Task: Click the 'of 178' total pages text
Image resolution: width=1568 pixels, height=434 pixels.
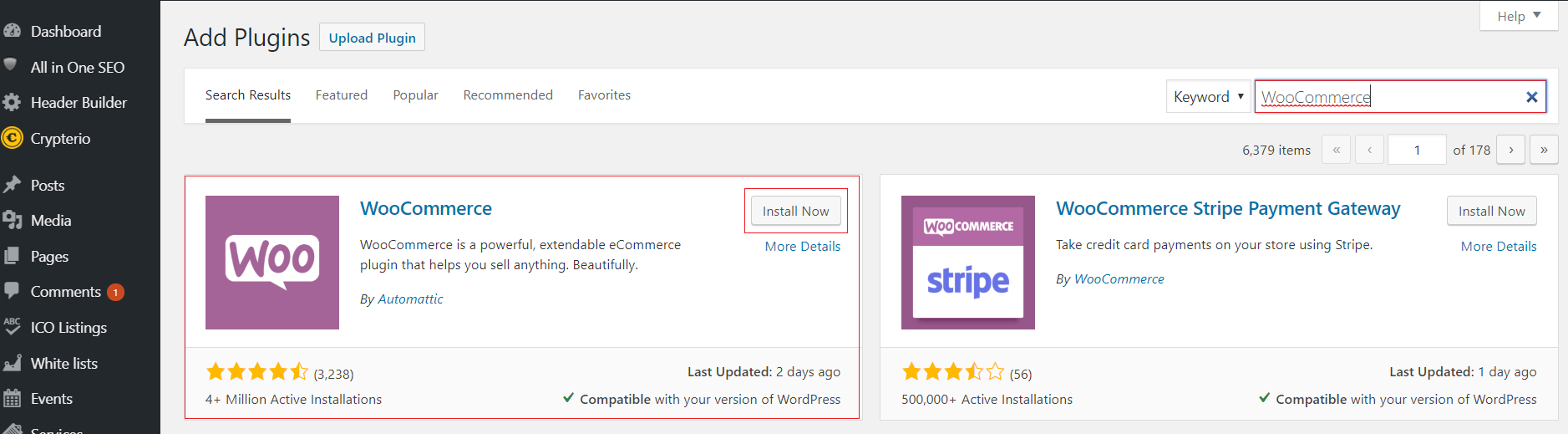Action: 1472,150
